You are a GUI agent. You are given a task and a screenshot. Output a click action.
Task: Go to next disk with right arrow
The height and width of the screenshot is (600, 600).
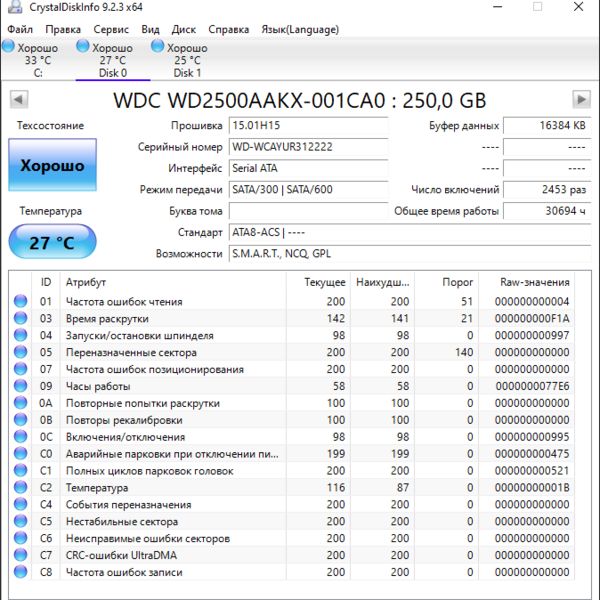click(x=581, y=99)
